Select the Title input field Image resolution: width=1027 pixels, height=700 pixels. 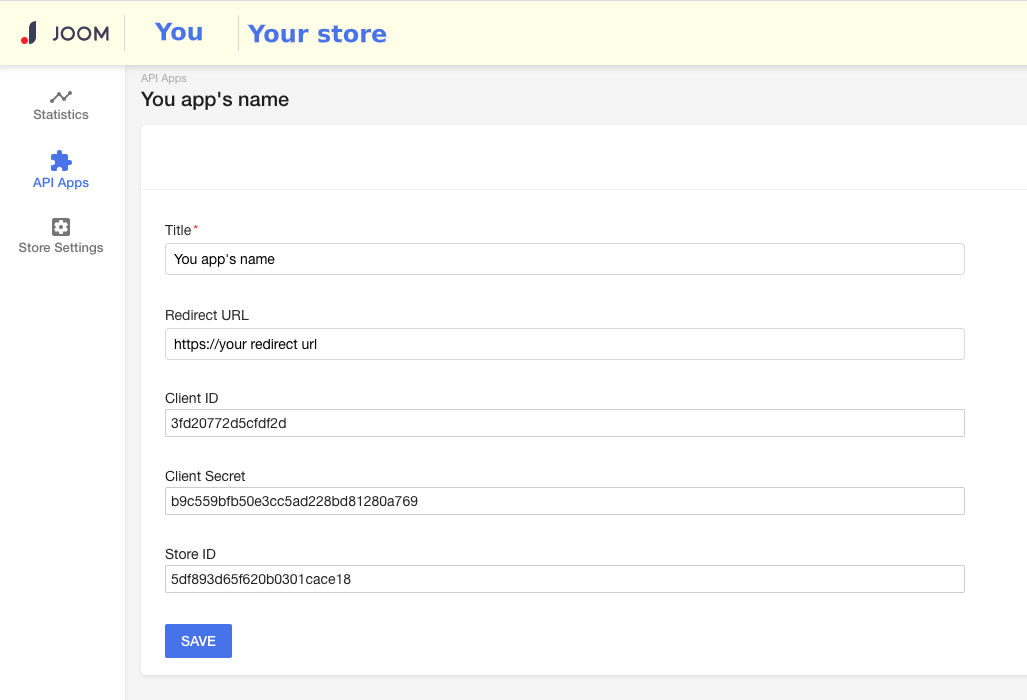pyautogui.click(x=564, y=258)
